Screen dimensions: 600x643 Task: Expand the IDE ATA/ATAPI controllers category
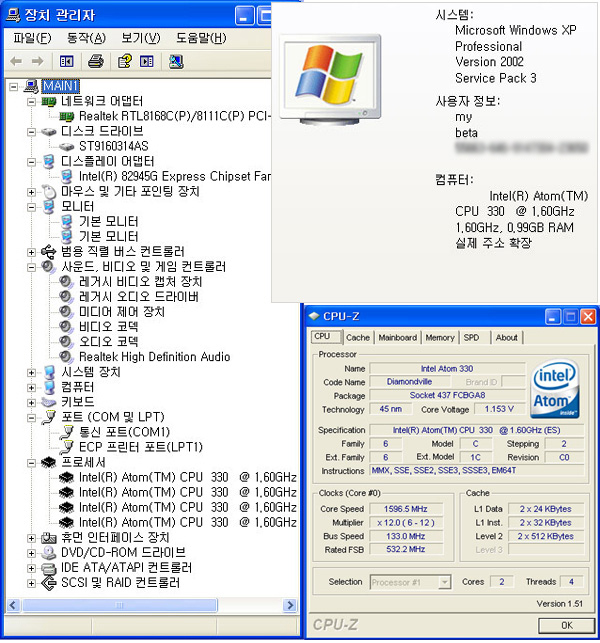coord(31,568)
